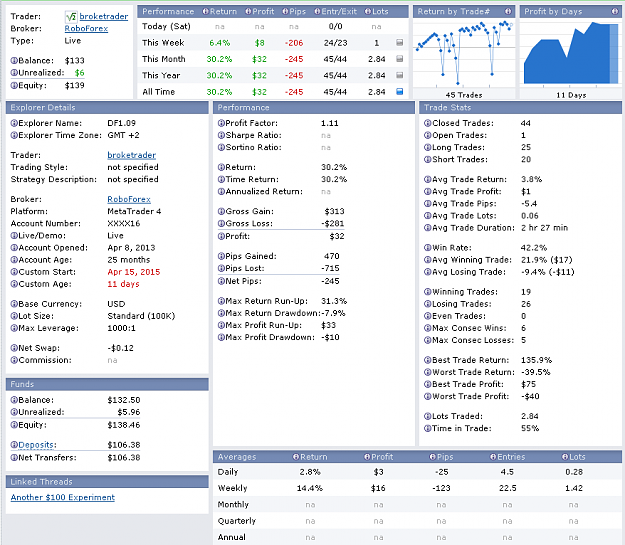The width and height of the screenshot is (625, 545).
Task: Click account number XXXX16
Action: click(124, 223)
